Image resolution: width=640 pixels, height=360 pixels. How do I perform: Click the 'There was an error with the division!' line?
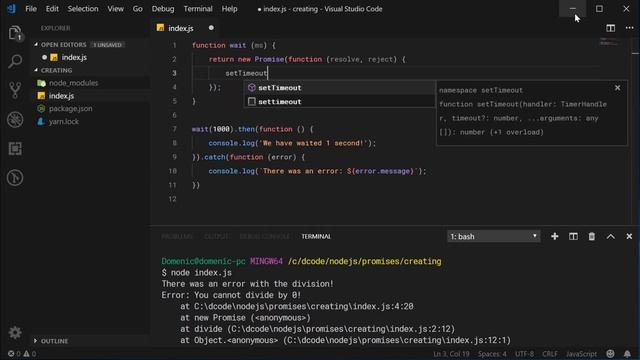247,284
